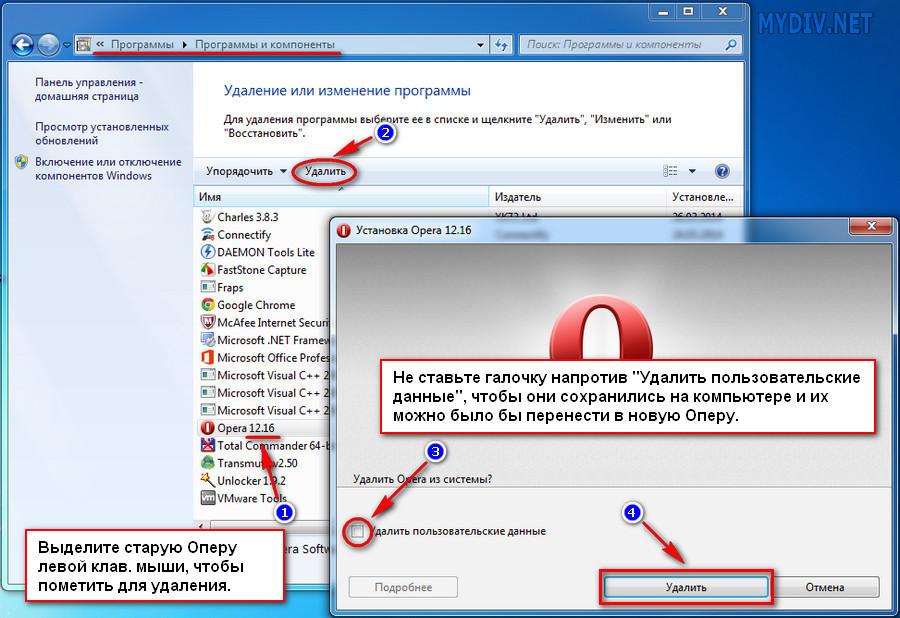This screenshot has height=618, width=900.
Task: Select the Microsoft .NET Framework icon
Action: coord(207,340)
